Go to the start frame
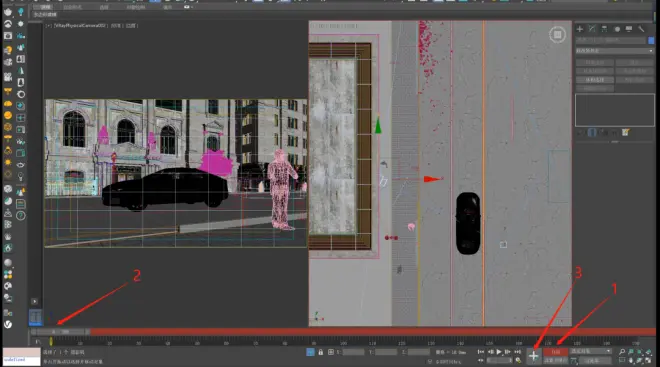Image resolution: width=660 pixels, height=367 pixels. click(481, 352)
